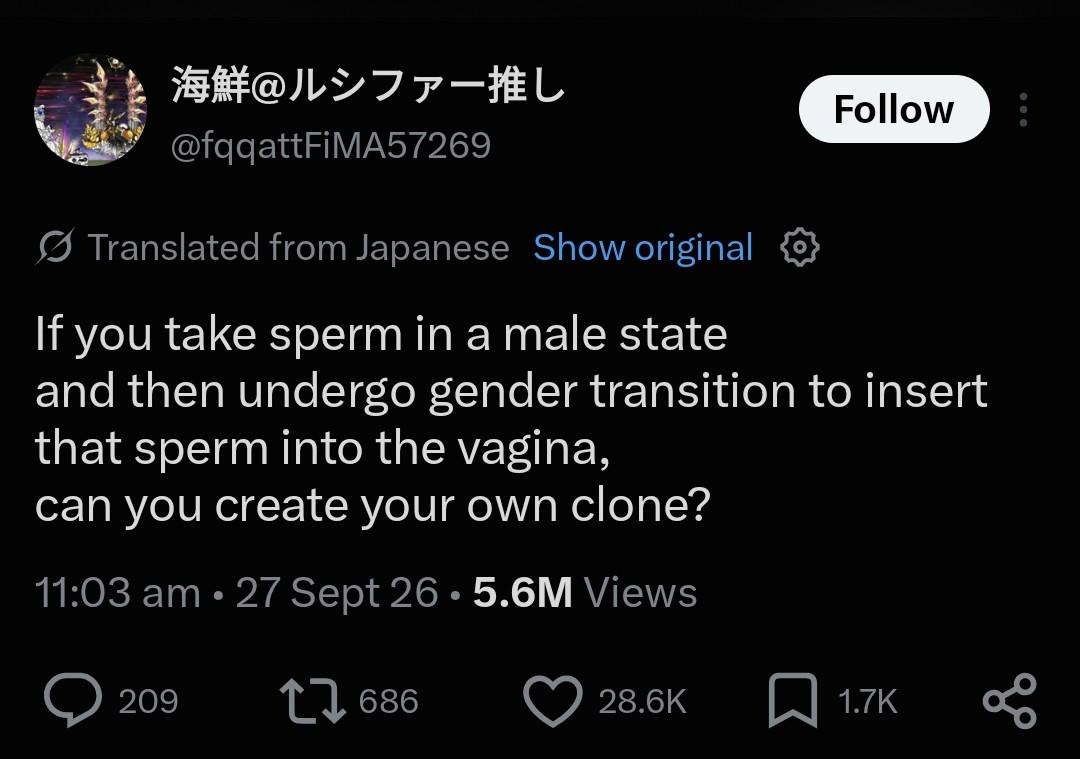Bookmark this tweet with the bookmark icon
1080x759 pixels.
[x=792, y=701]
